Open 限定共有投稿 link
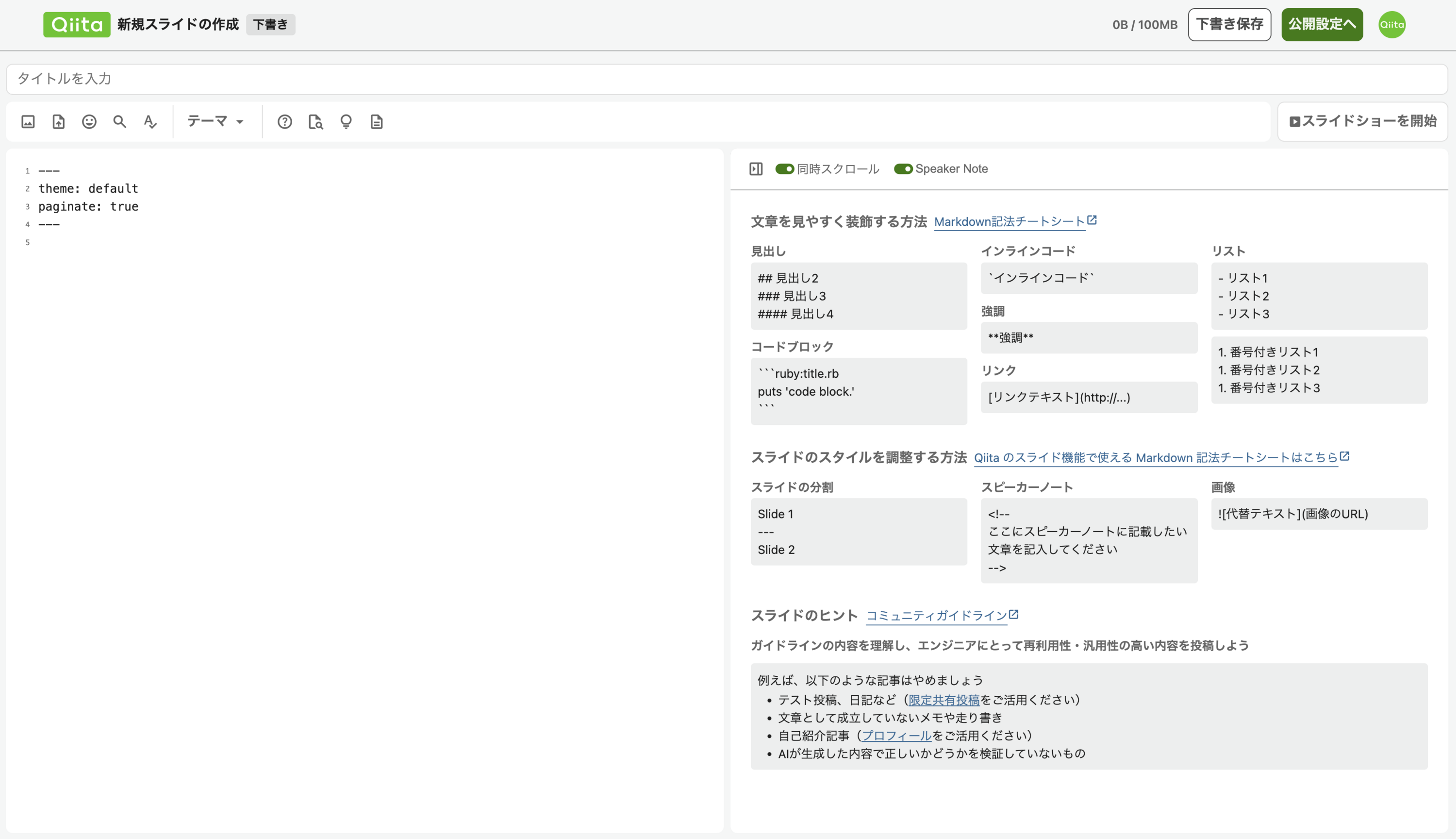This screenshot has width=1456, height=839. click(x=944, y=700)
